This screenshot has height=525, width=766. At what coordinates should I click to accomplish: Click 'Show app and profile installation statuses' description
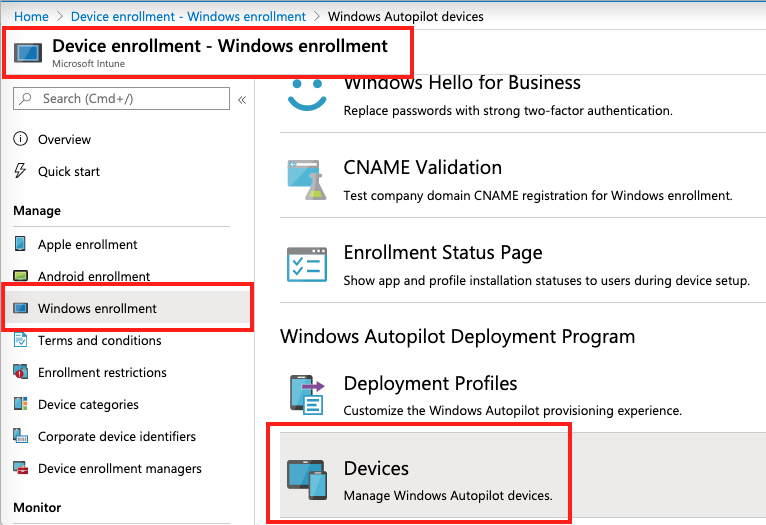click(x=547, y=280)
